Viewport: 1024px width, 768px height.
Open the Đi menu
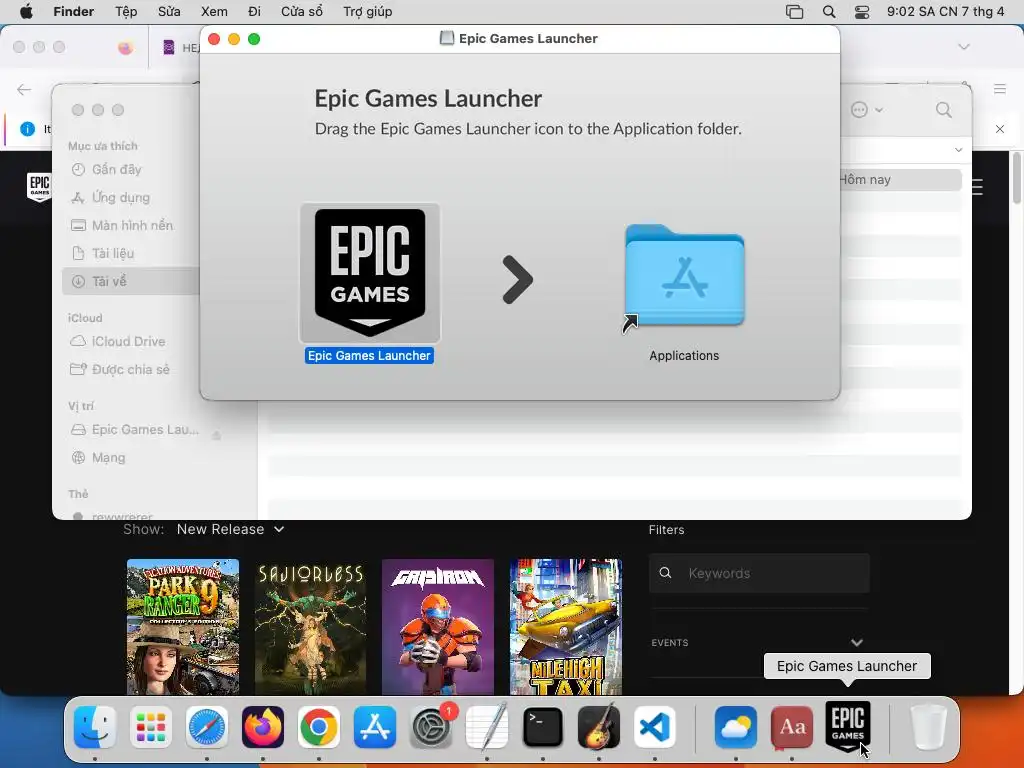point(255,12)
